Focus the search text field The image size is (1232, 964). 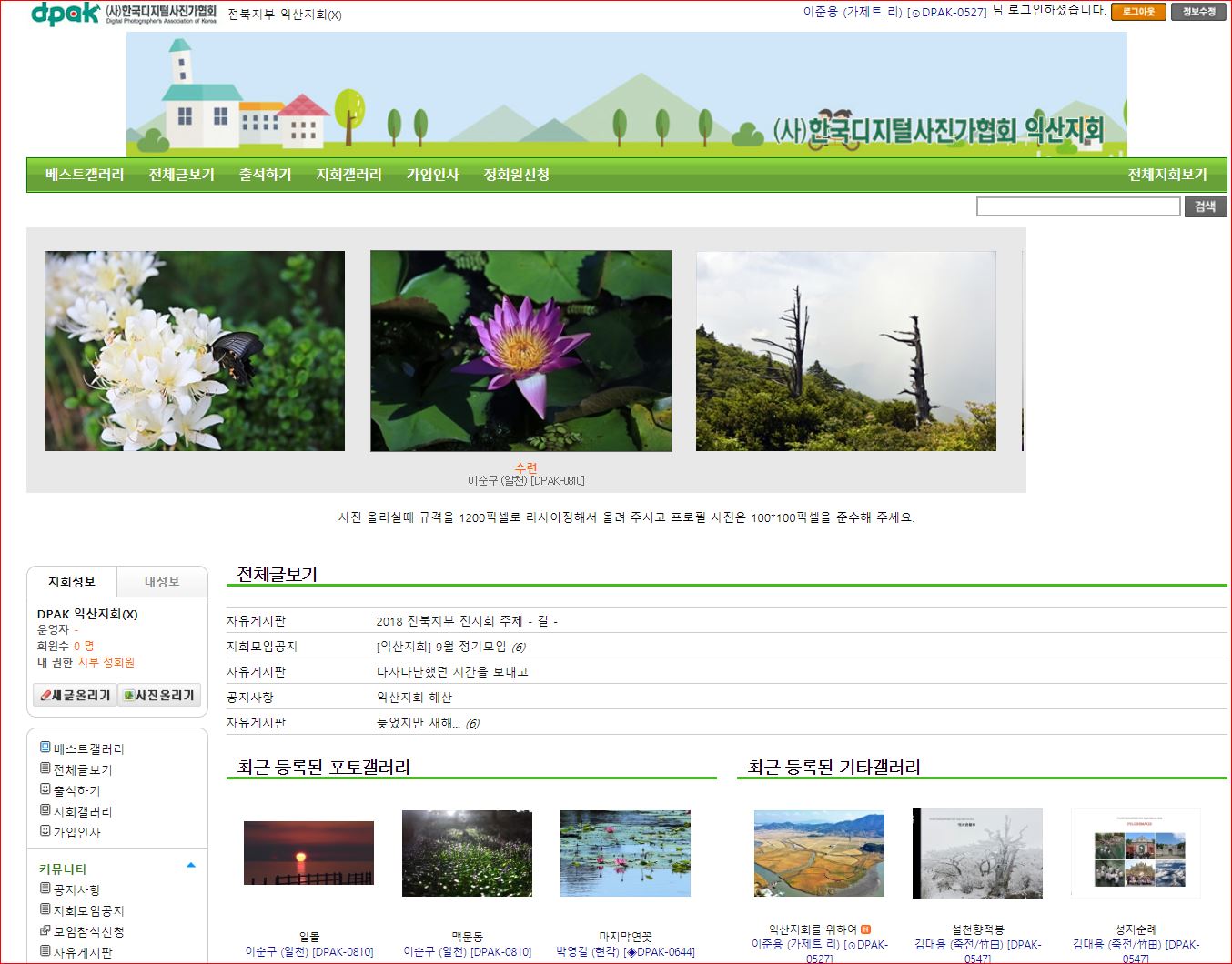coord(1077,206)
